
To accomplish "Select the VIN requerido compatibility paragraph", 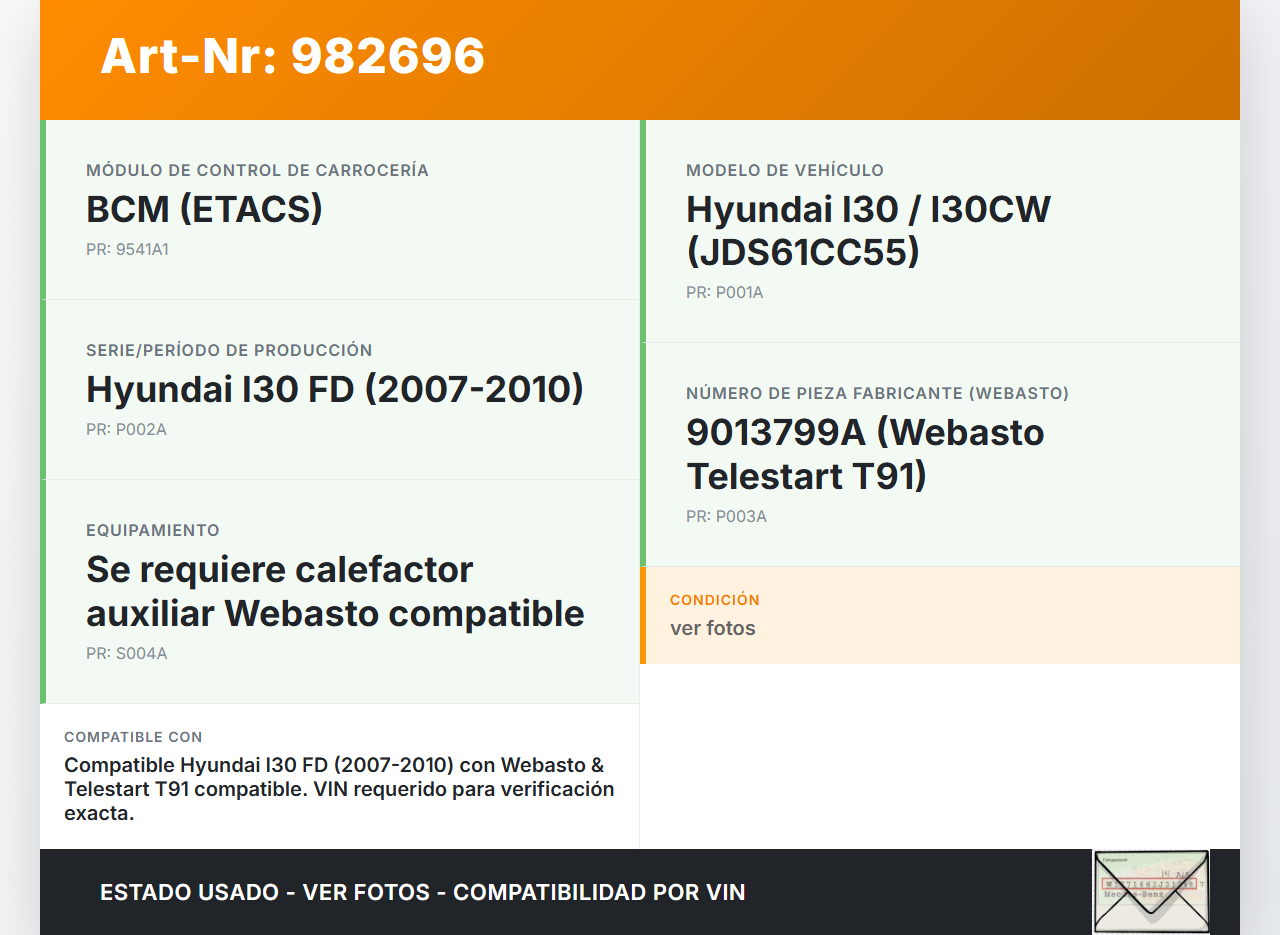I will coord(339,789).
